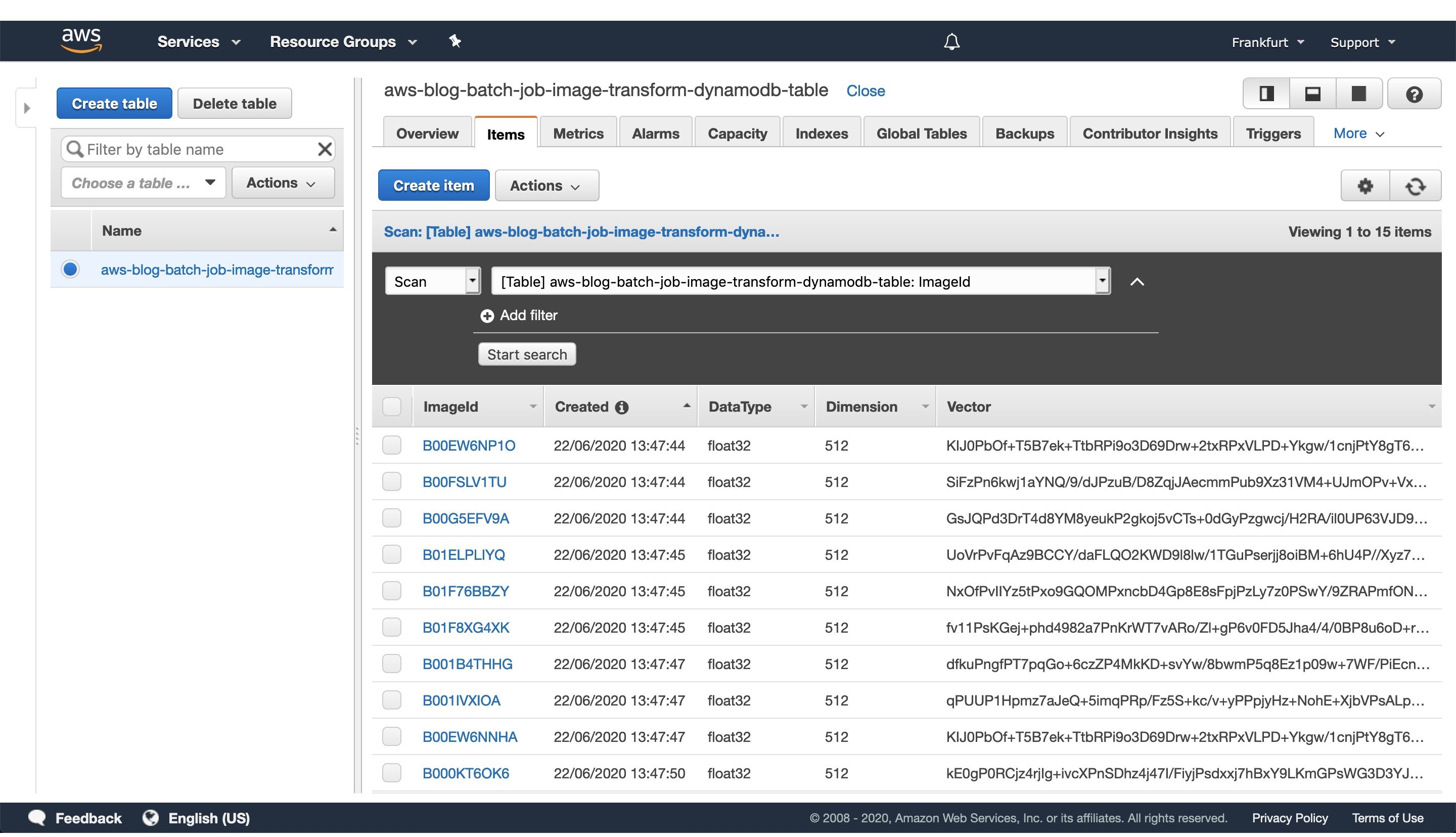The image size is (1456, 837).
Task: Switch to the Contributor Insights tab
Action: 1150,134
